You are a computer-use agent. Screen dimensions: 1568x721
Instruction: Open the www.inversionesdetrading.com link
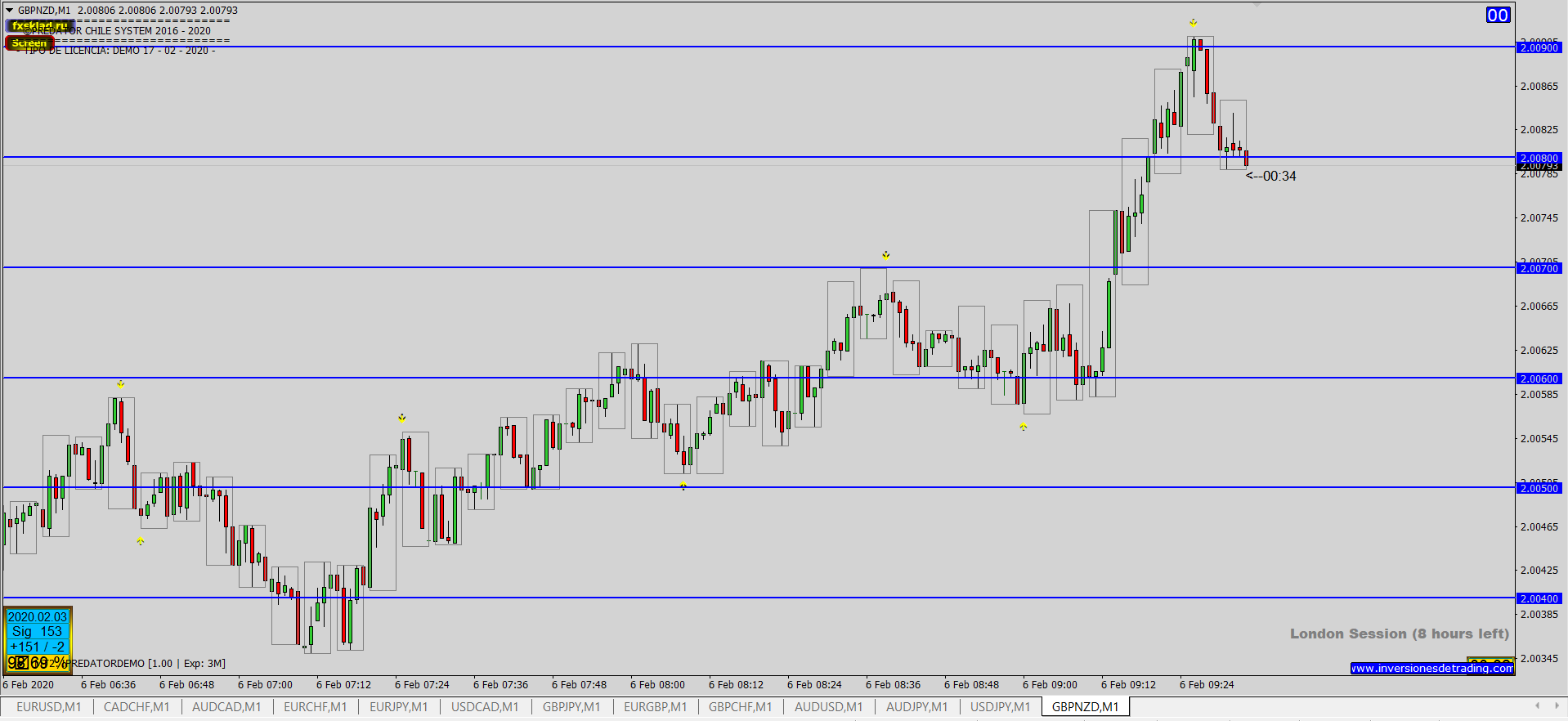pyautogui.click(x=1432, y=668)
